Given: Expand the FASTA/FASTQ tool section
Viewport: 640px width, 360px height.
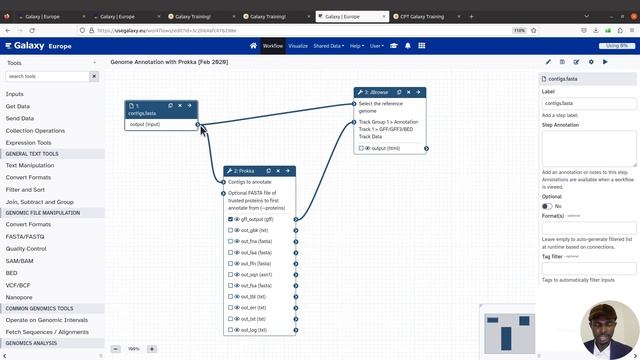Looking at the screenshot, I should coord(25,237).
